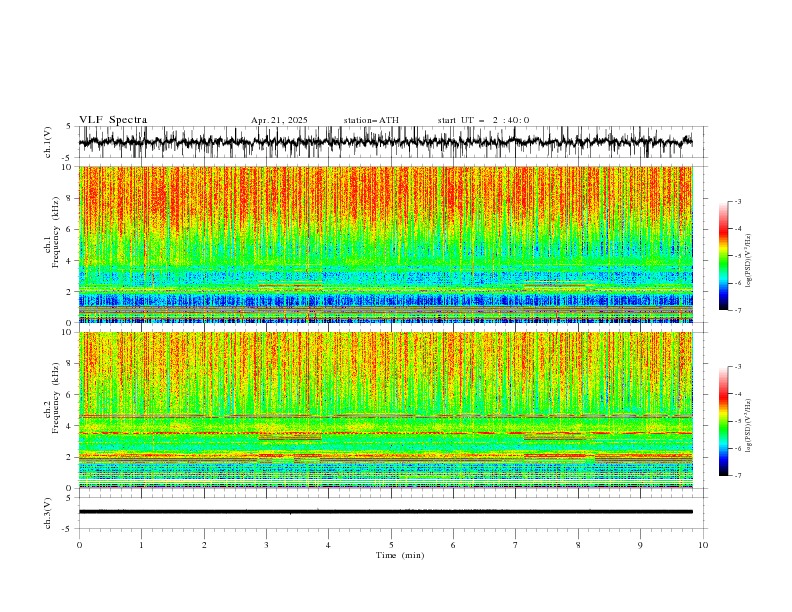
Task: Click '-7' label on ch.2 colorbar
Action: [x=737, y=475]
